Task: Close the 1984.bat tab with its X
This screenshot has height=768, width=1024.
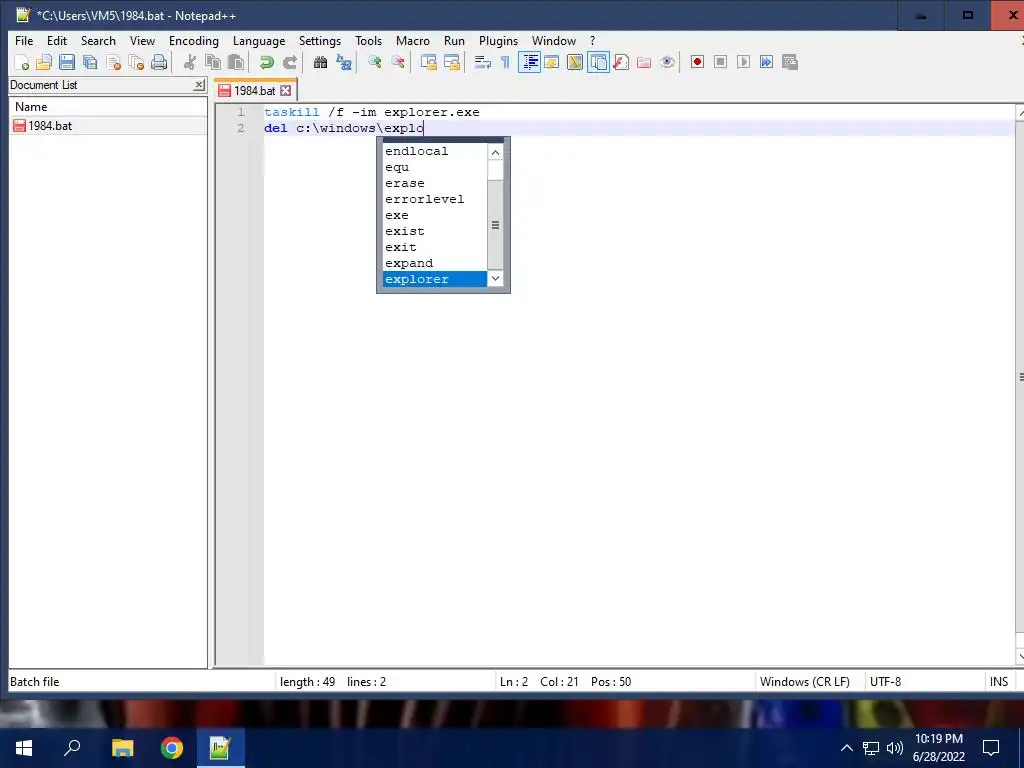Action: pyautogui.click(x=285, y=91)
